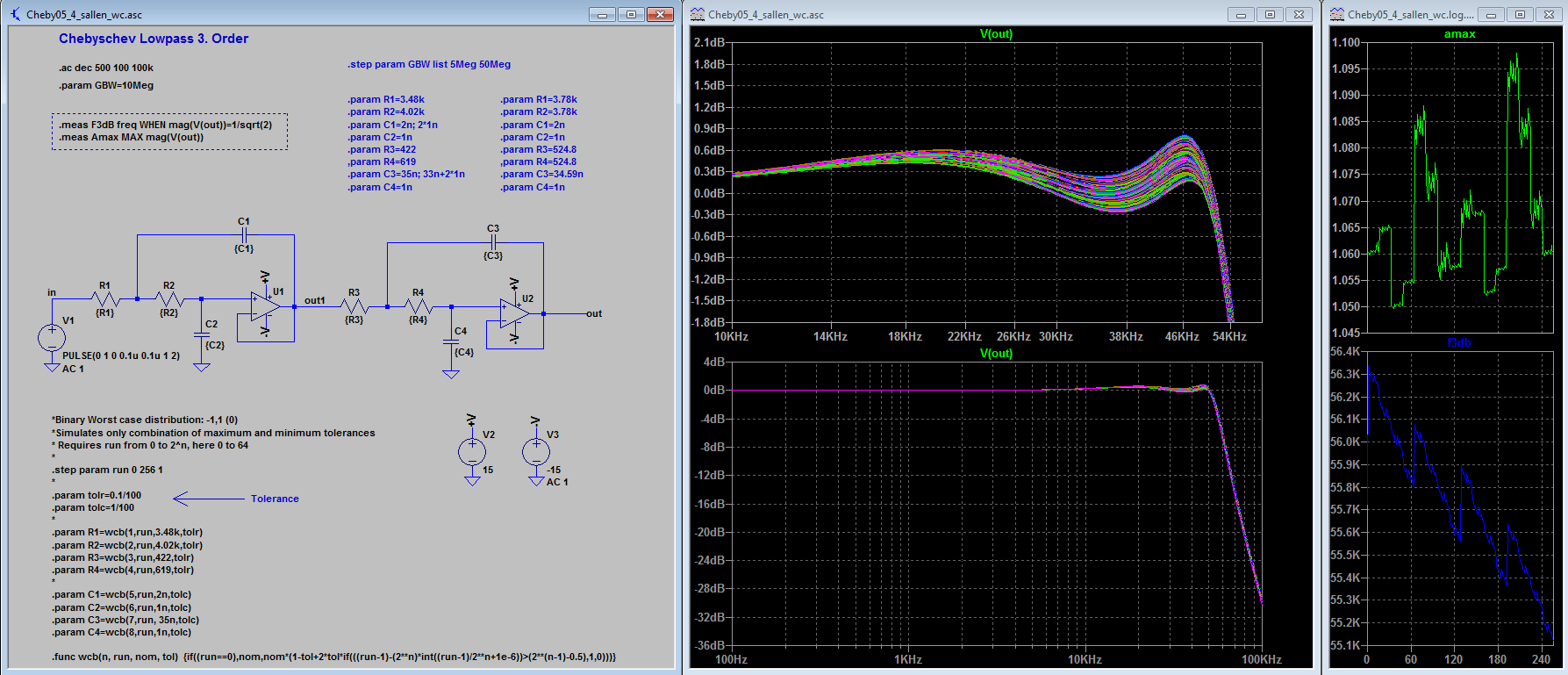This screenshot has width=1568, height=675.
Task: Click the f3db trace label
Action: (x=1458, y=343)
